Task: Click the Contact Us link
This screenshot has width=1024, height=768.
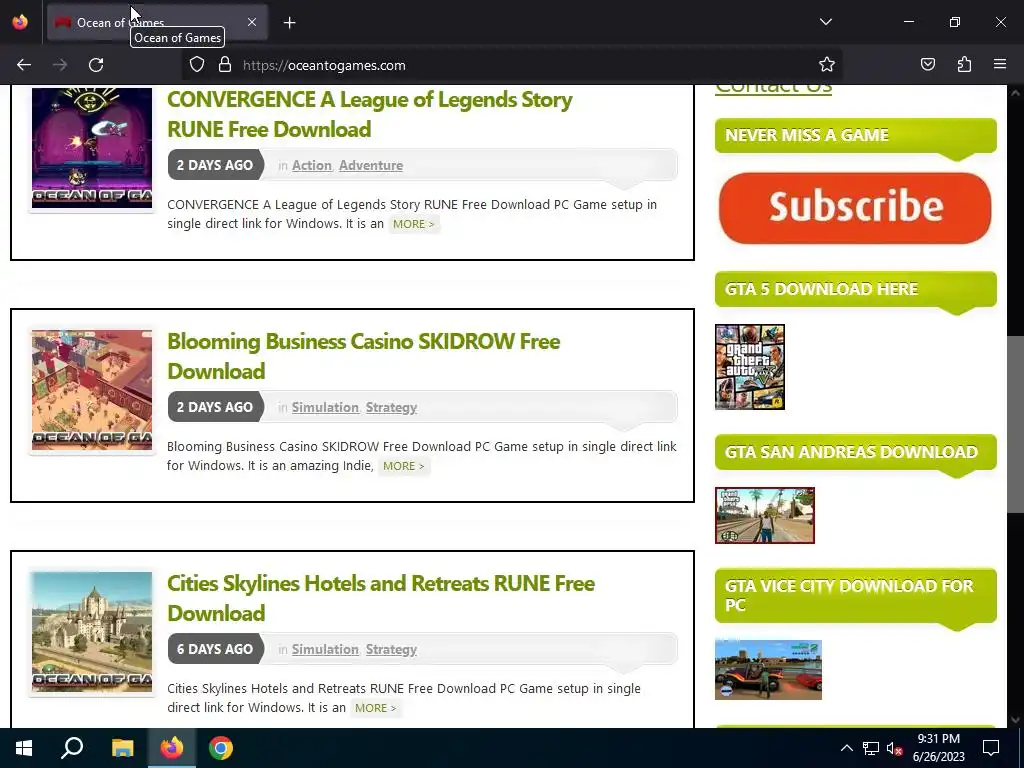Action: click(773, 88)
